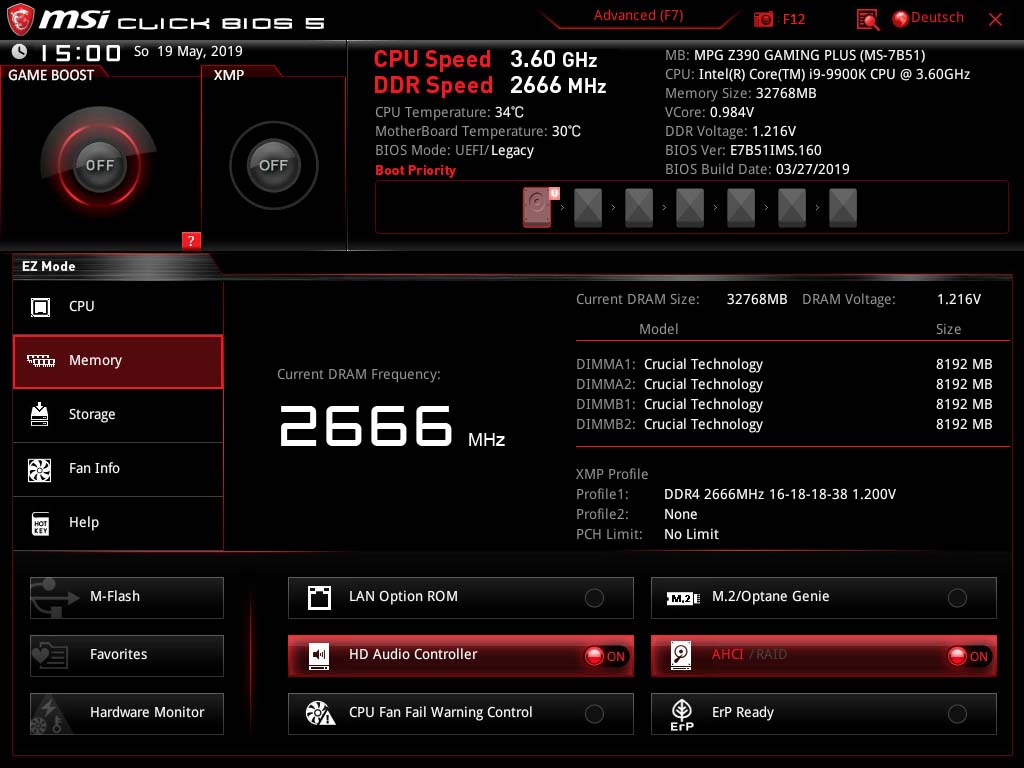Viewport: 1024px width, 768px height.
Task: Click the Storage drive icon
Action: [x=40, y=414]
